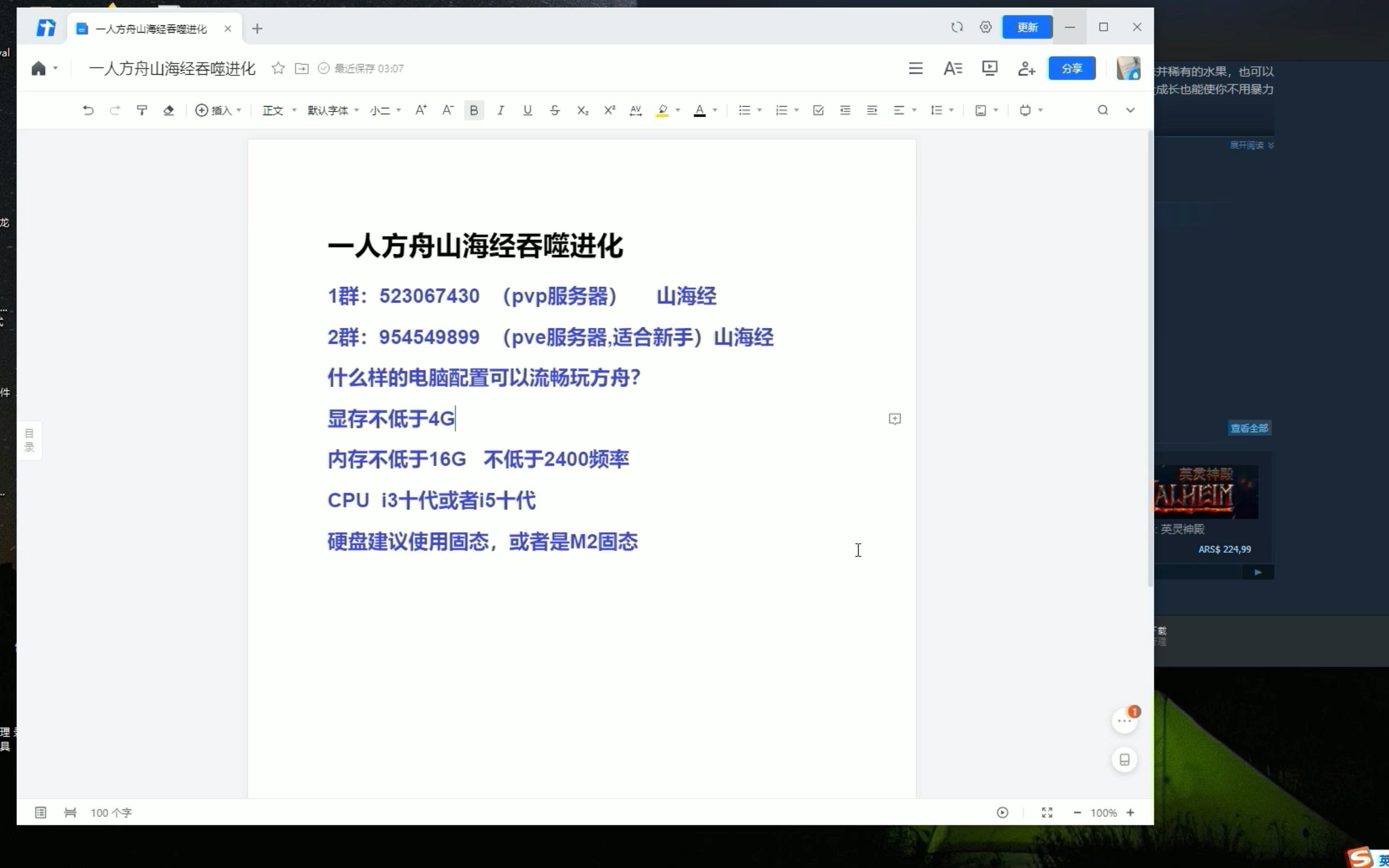The width and height of the screenshot is (1389, 868).
Task: Zoom in with plus button
Action: click(1130, 813)
